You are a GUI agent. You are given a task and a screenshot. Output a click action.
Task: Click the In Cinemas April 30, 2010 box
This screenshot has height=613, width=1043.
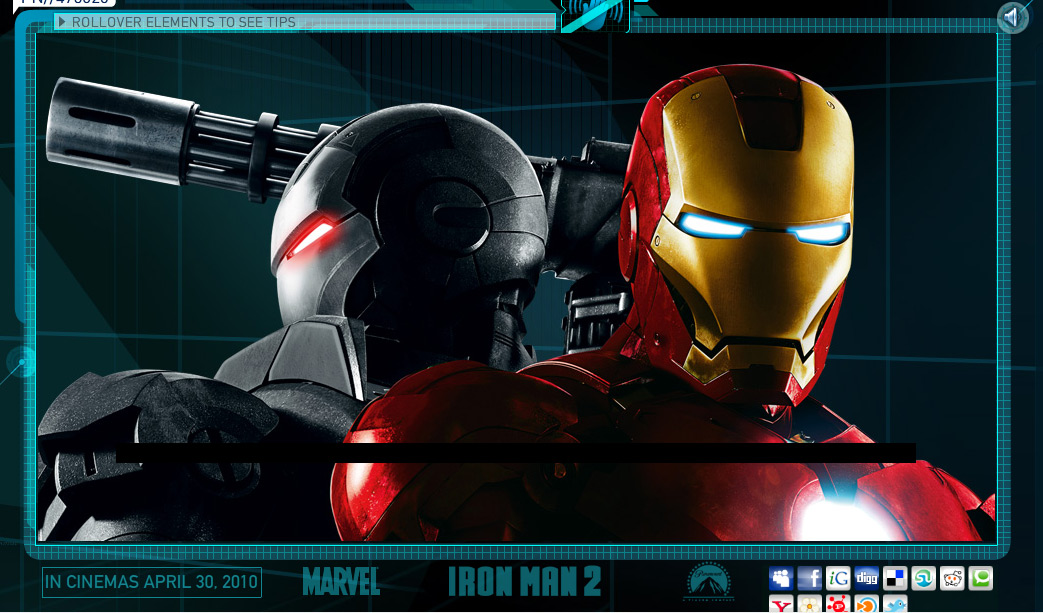coord(152,582)
